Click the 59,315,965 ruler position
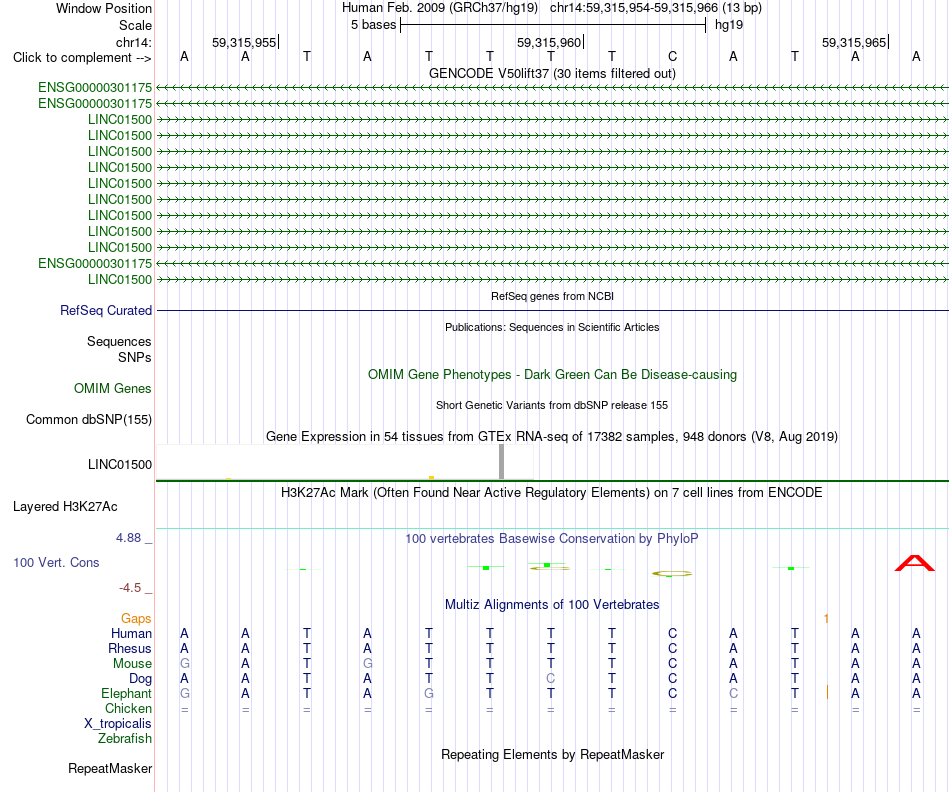The height and width of the screenshot is (792, 950). pos(854,42)
